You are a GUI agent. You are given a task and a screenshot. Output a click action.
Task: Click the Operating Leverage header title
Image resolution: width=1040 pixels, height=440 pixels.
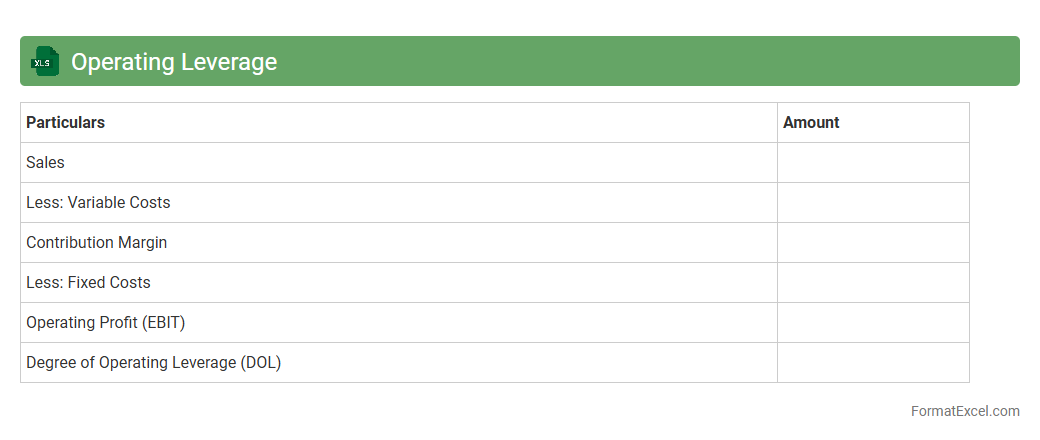(x=174, y=62)
